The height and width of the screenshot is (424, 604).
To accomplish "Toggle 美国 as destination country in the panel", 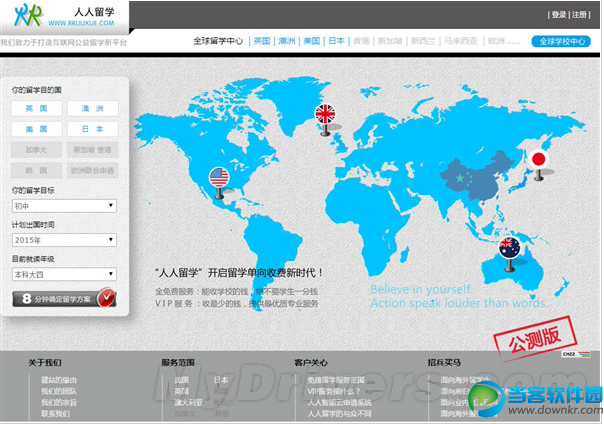I will point(36,129).
